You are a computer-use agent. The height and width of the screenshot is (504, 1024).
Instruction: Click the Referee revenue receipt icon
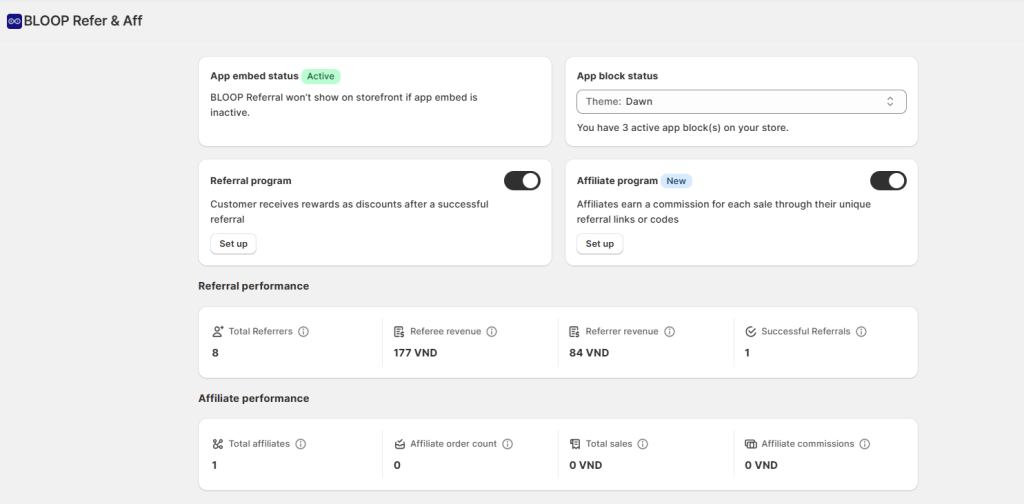pos(399,332)
